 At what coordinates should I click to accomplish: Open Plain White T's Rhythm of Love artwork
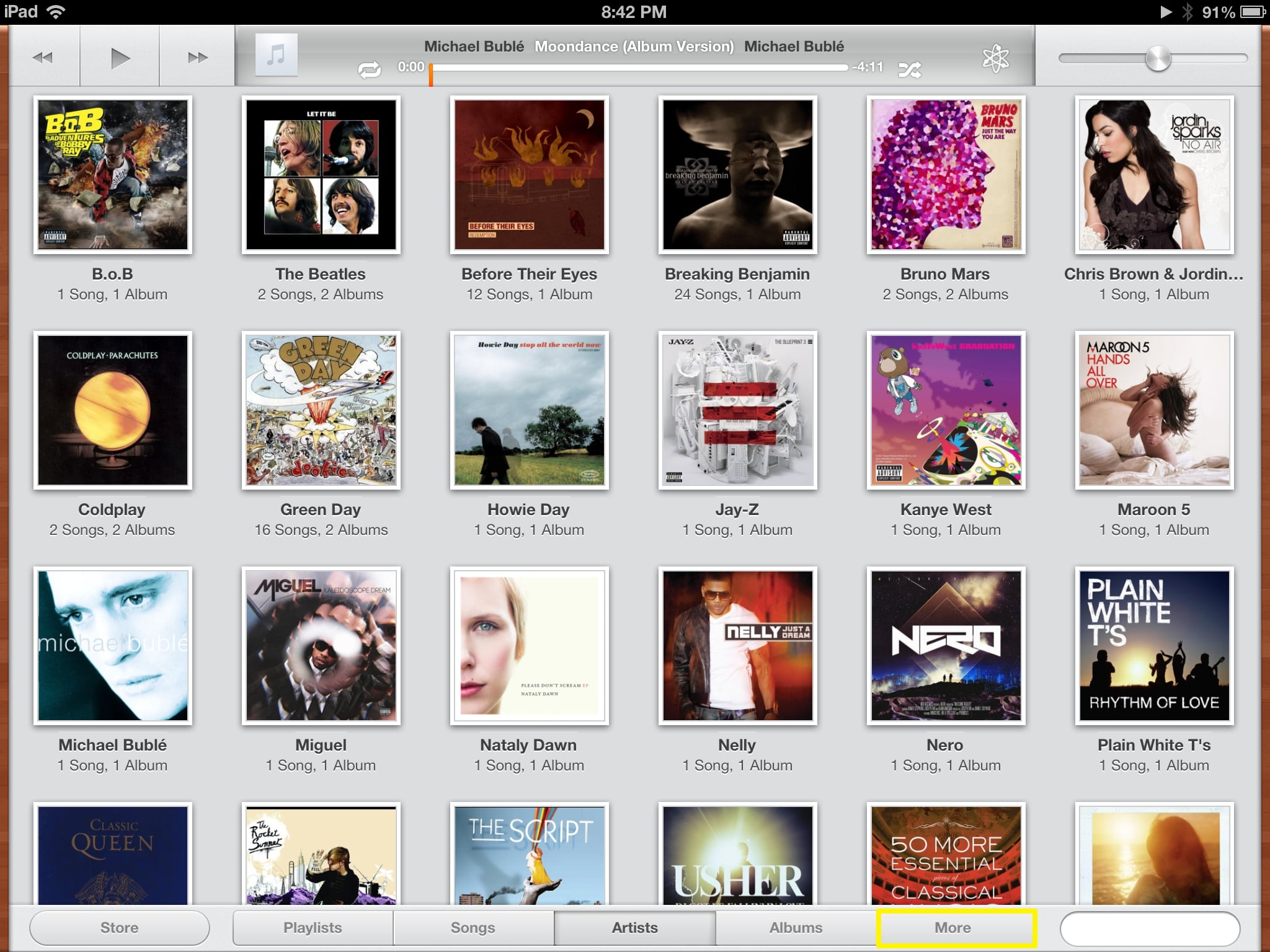[x=1155, y=646]
